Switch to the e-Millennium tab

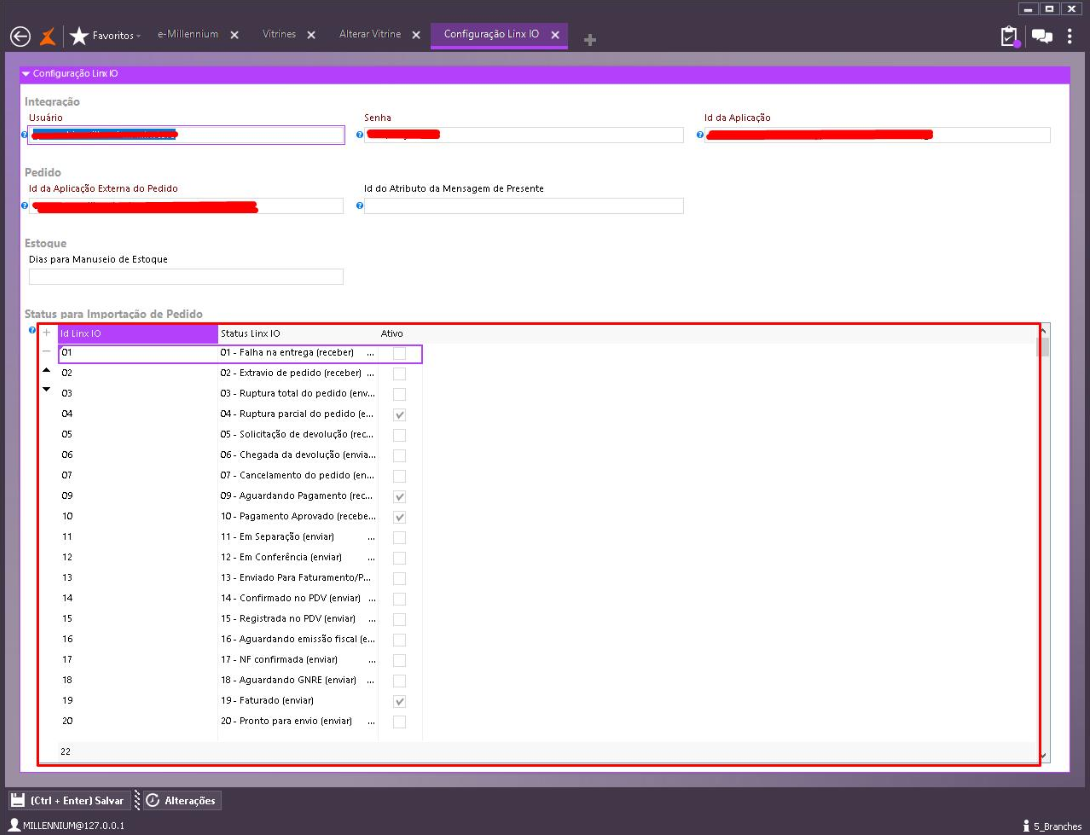click(188, 34)
